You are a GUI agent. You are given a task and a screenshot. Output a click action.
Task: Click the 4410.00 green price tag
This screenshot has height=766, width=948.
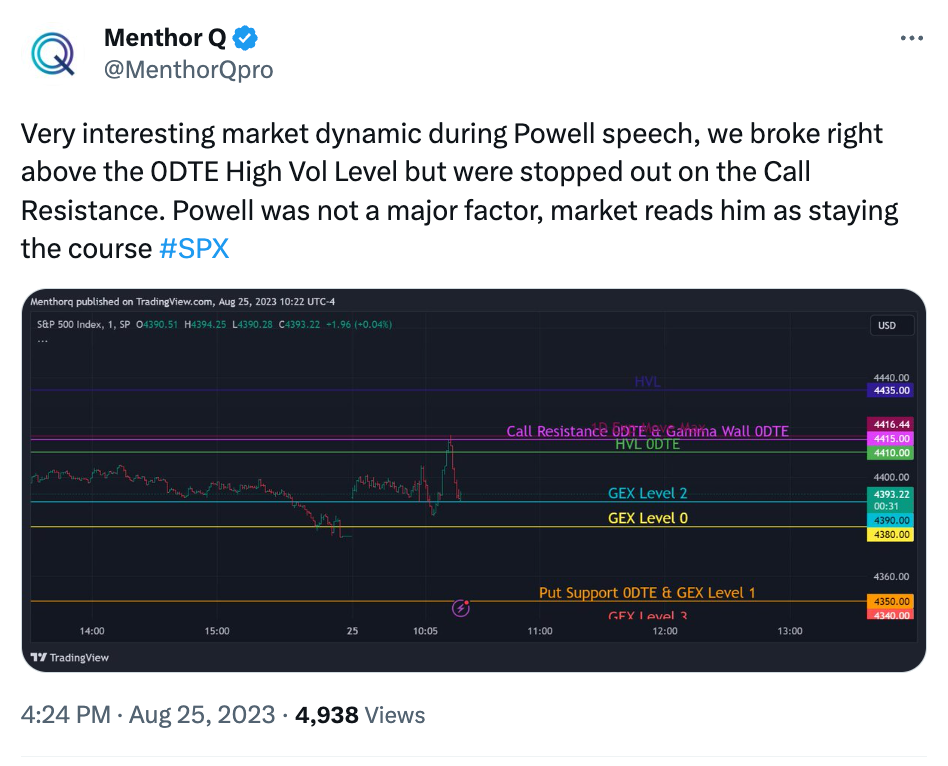[x=891, y=453]
